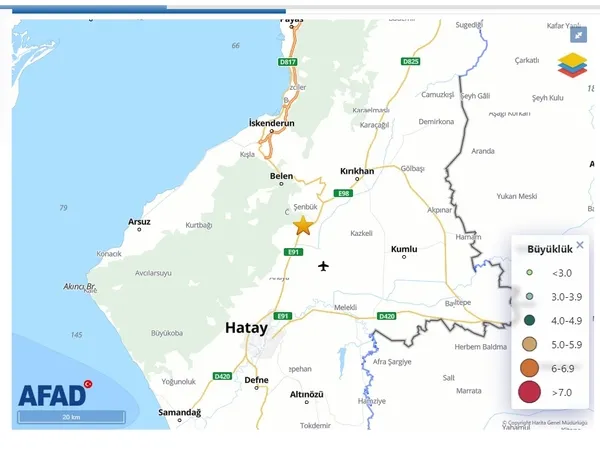Click the Karaçağıl village label

[374, 125]
